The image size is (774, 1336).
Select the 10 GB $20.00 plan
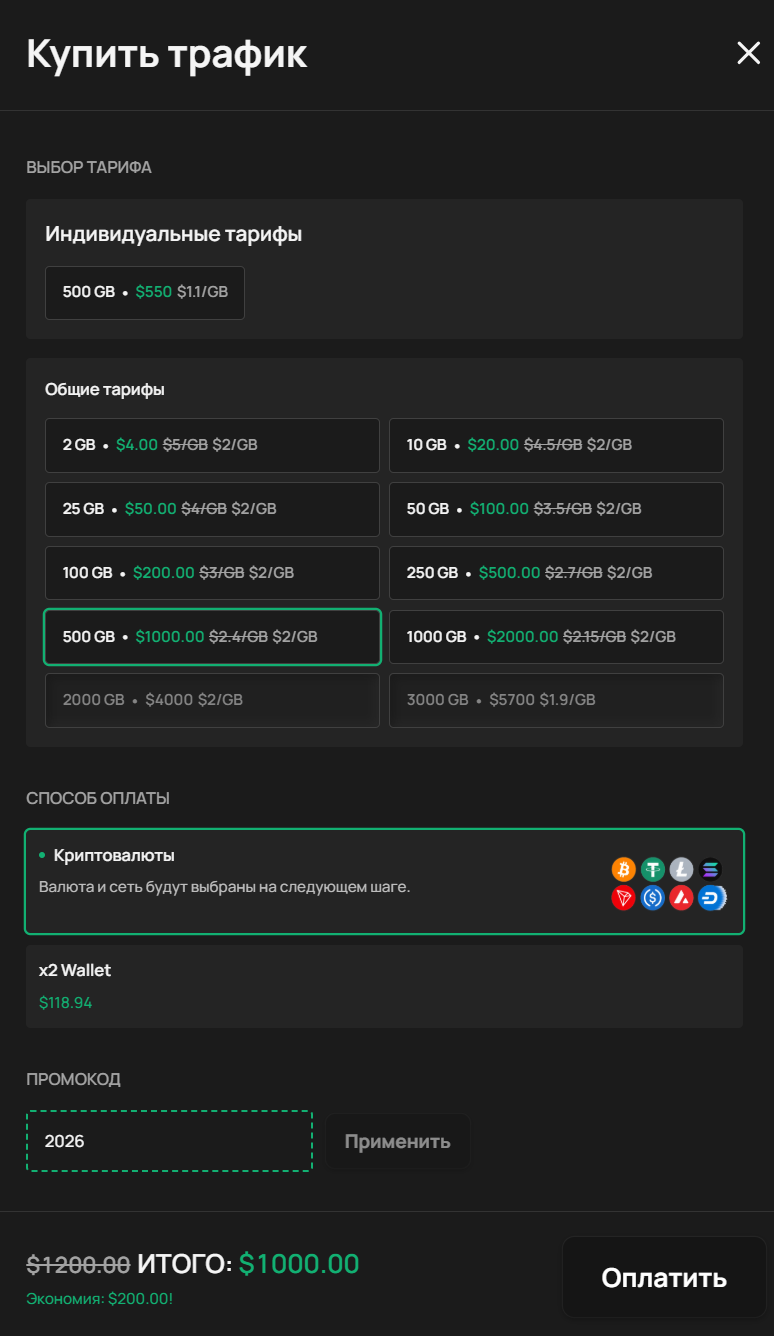coord(556,445)
